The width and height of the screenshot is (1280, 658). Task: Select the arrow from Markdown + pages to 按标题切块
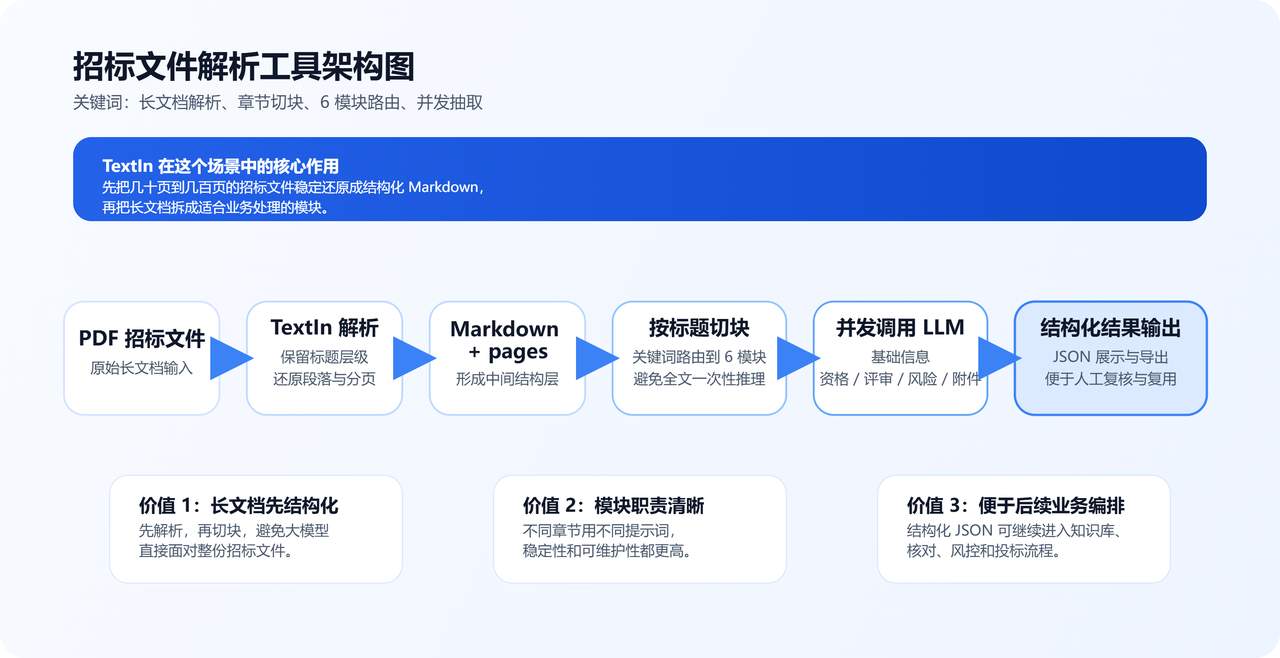point(597,358)
